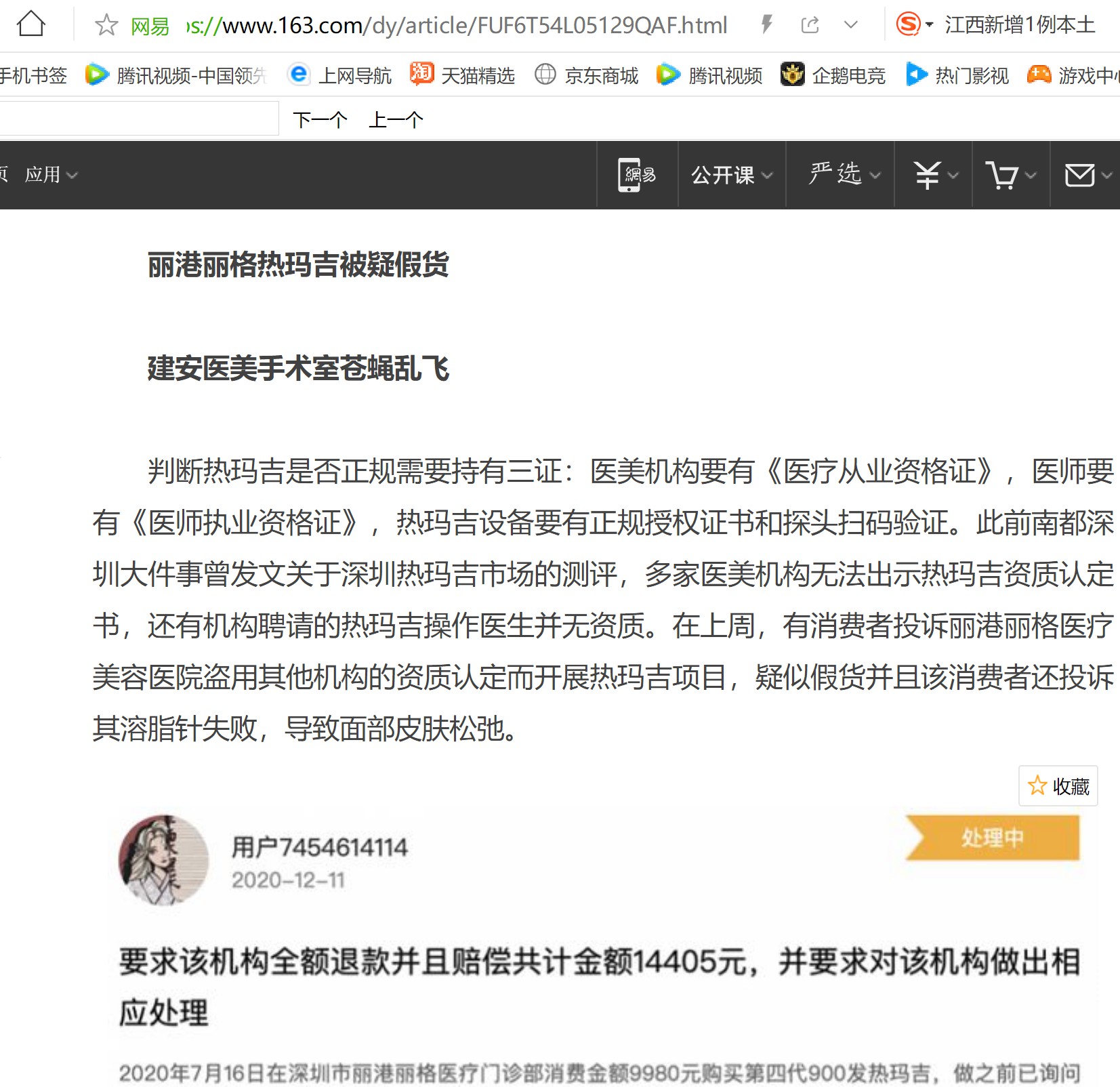This screenshot has width=1120, height=1087.
Task: Expand the 应用 dropdown in NetEase nav
Action: pos(51,175)
